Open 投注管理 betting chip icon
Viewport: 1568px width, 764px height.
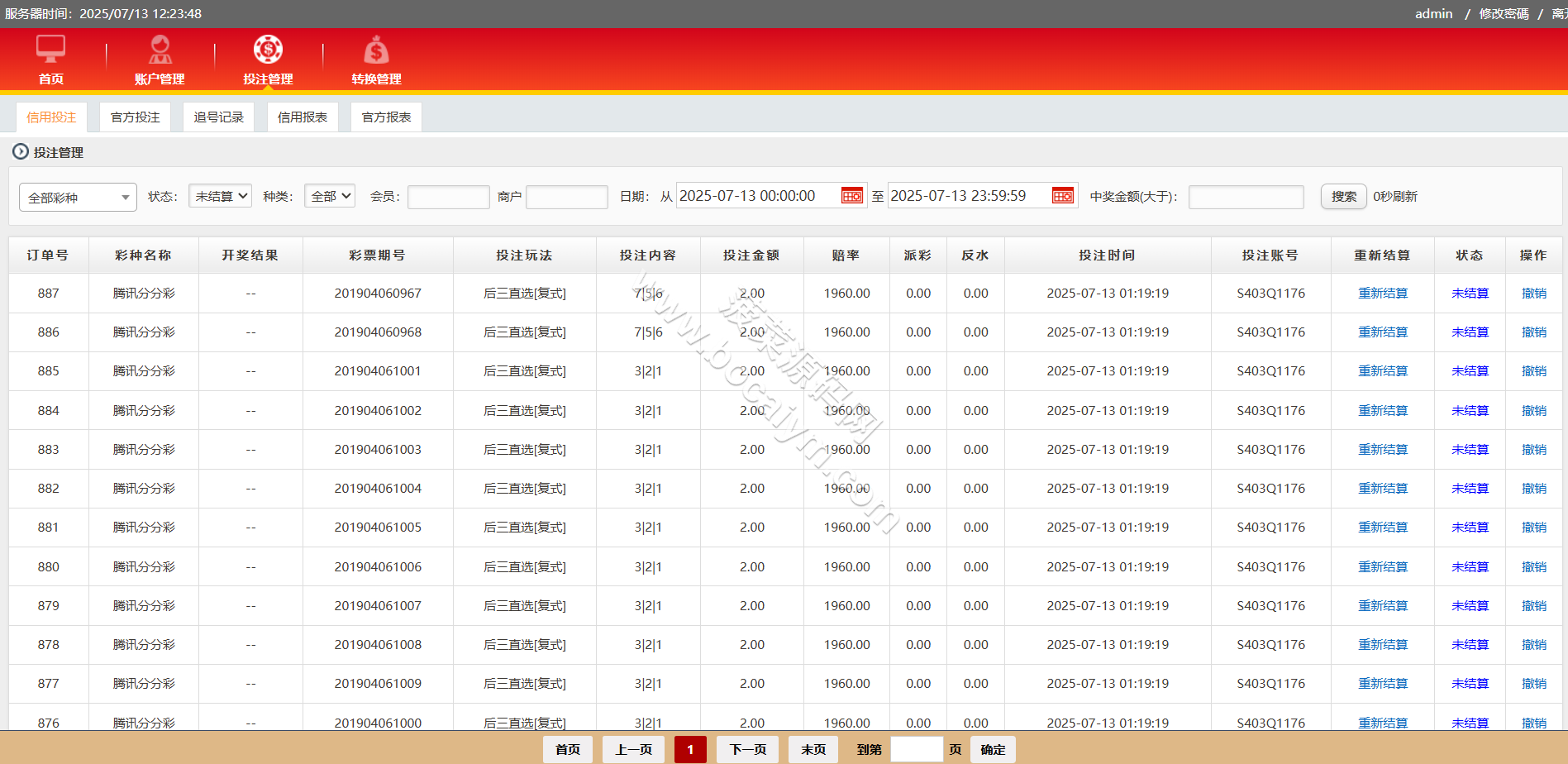tap(268, 50)
